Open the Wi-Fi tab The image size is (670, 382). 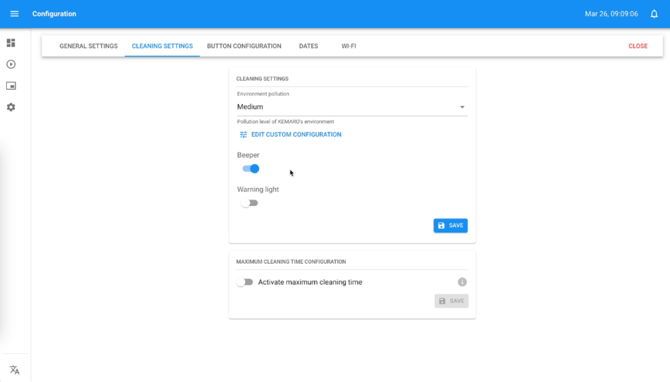(x=349, y=46)
